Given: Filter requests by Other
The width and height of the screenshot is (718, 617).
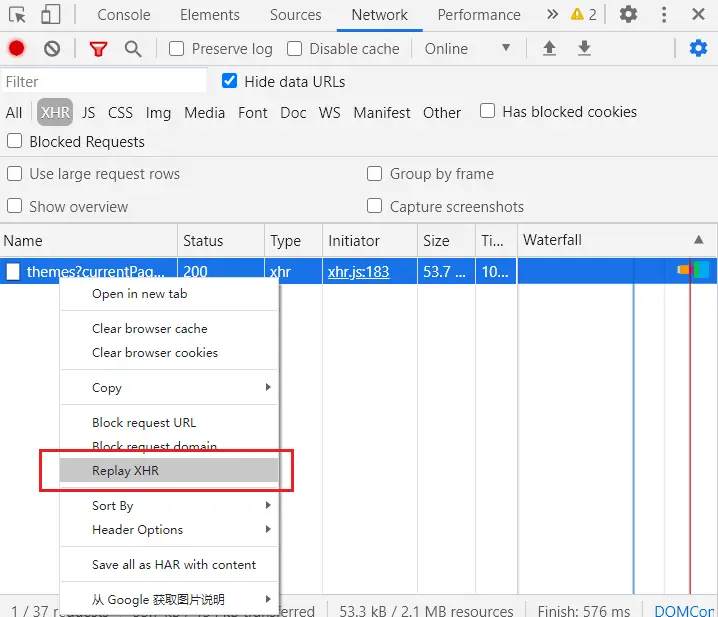Looking at the screenshot, I should [441, 113].
